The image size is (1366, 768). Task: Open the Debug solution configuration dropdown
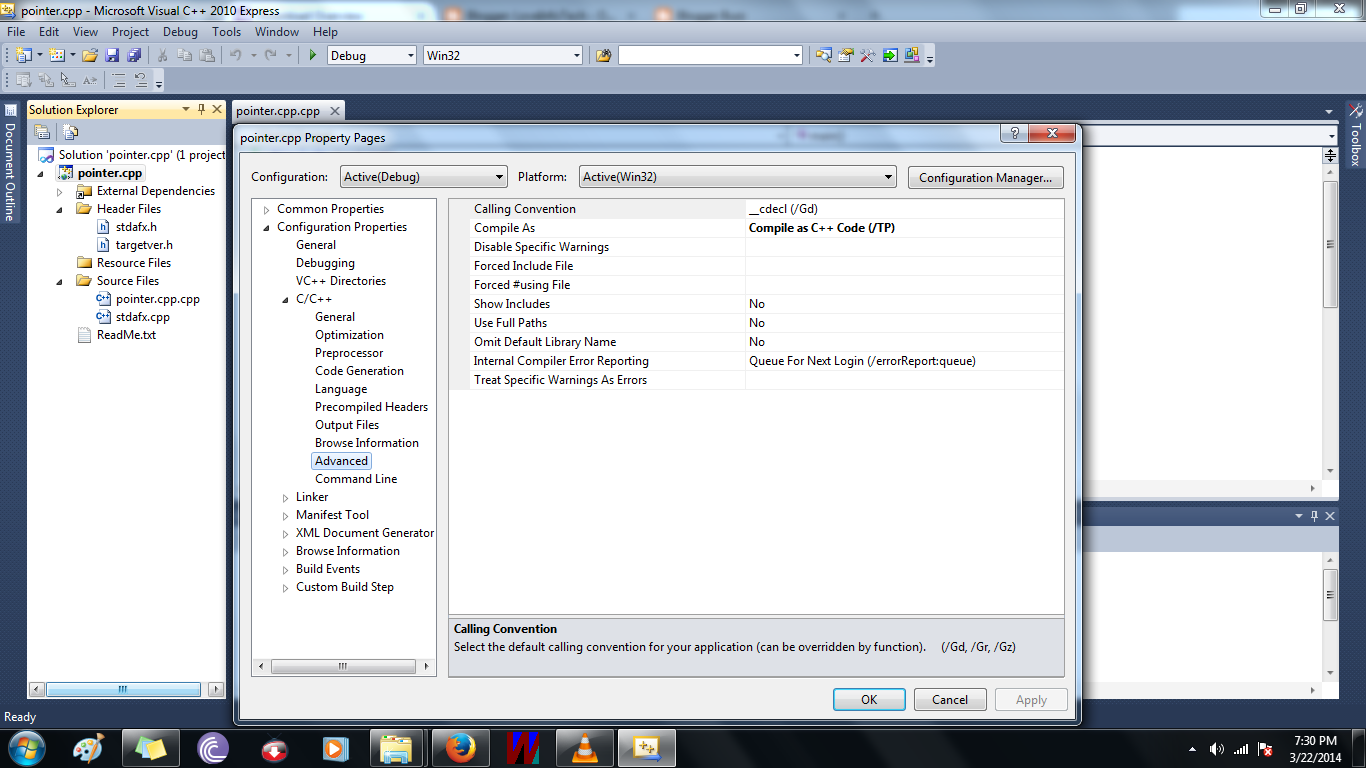click(371, 56)
